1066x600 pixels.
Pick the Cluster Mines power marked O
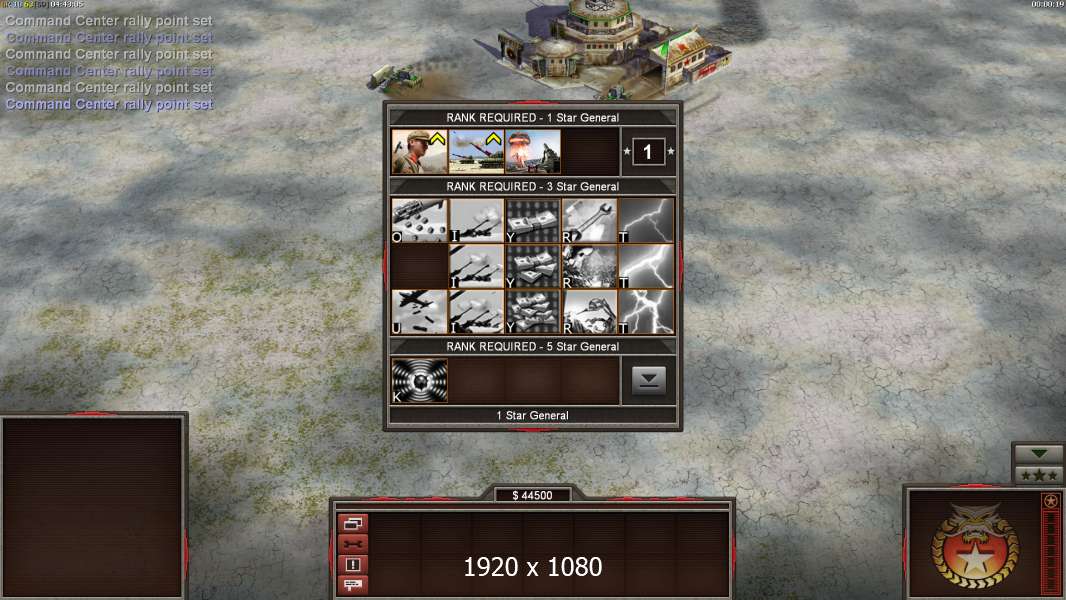tap(419, 221)
